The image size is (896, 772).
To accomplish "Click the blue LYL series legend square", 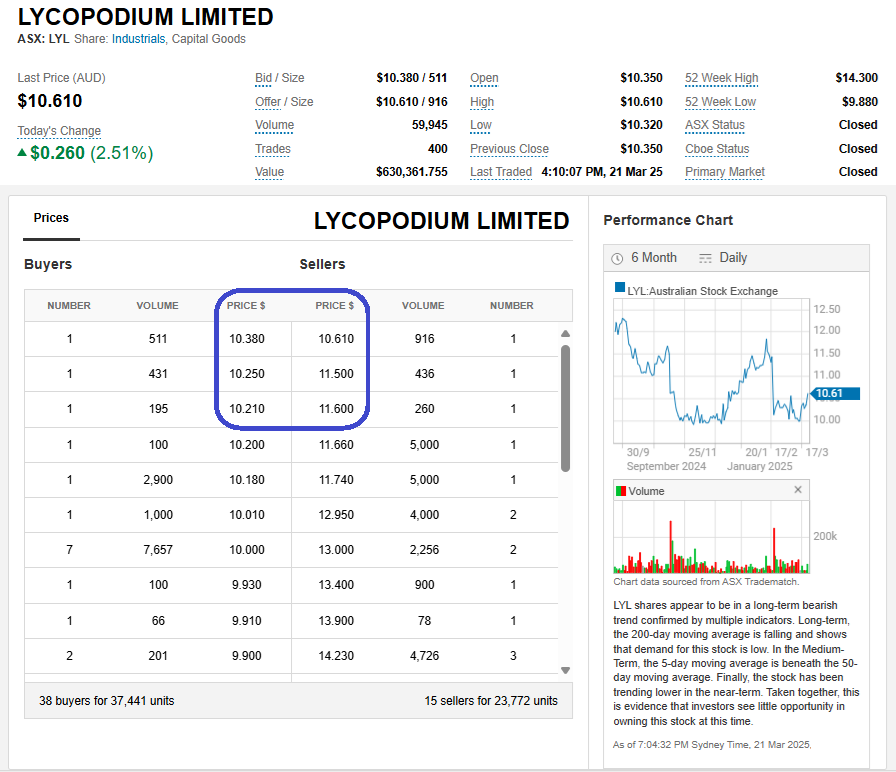I will (x=619, y=287).
